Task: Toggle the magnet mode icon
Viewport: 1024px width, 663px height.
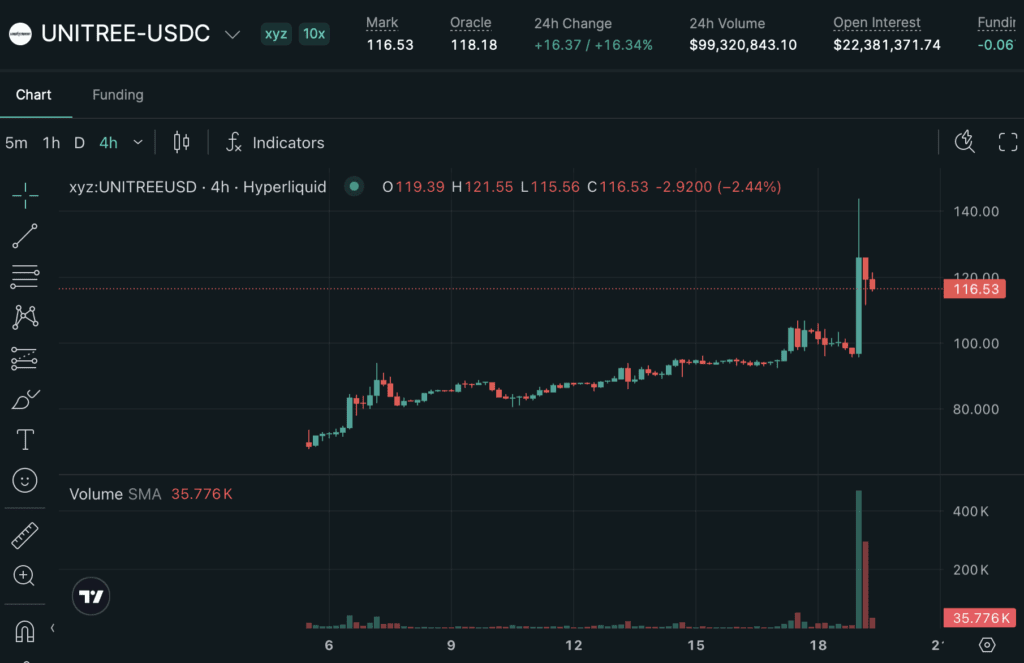Action: pos(25,632)
